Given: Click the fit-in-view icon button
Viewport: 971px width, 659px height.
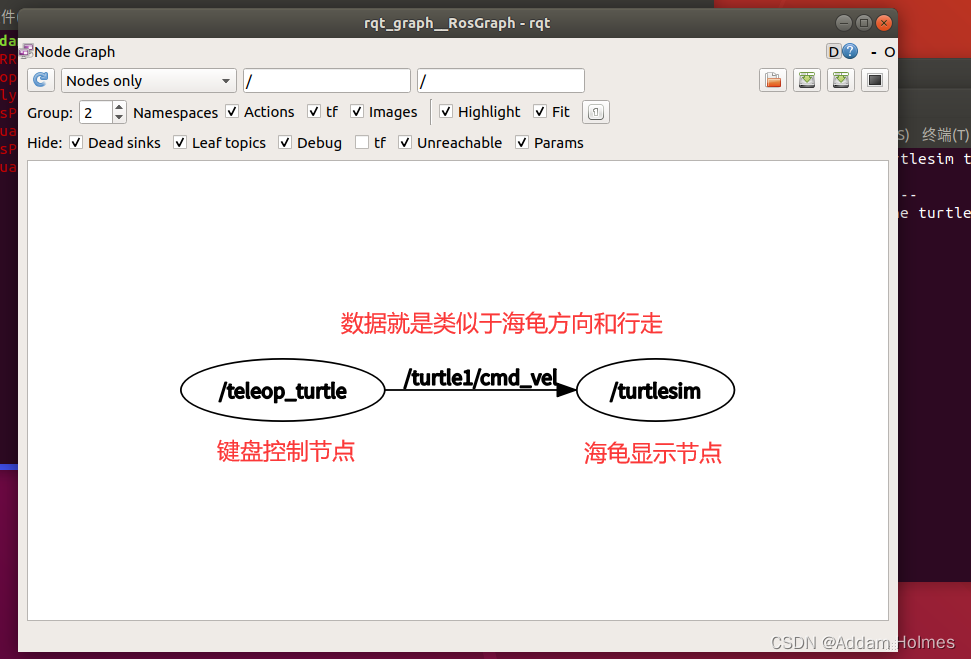Looking at the screenshot, I should pyautogui.click(x=596, y=112).
